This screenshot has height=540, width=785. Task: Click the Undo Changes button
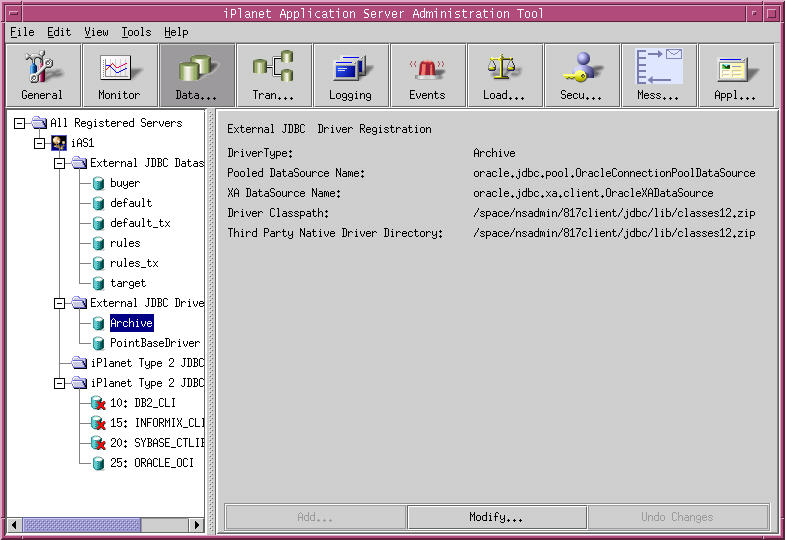(678, 517)
